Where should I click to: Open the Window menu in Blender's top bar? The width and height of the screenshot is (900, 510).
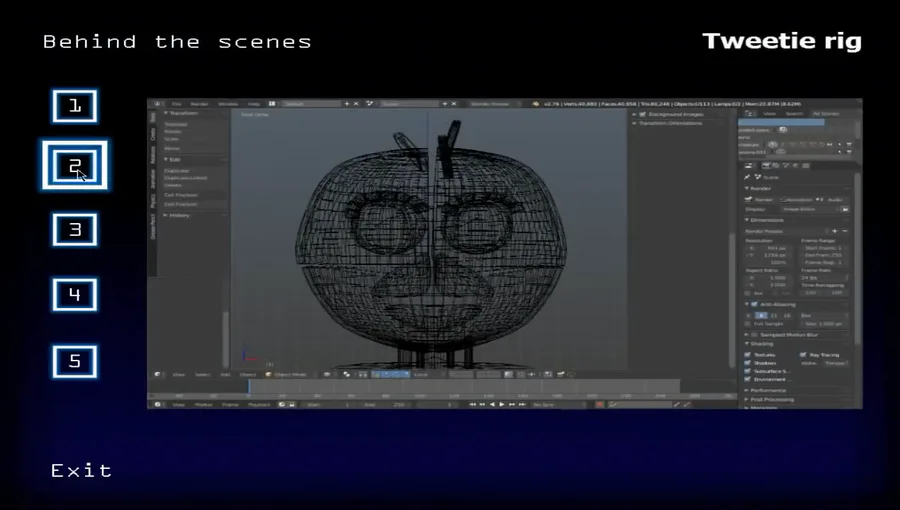(x=228, y=104)
